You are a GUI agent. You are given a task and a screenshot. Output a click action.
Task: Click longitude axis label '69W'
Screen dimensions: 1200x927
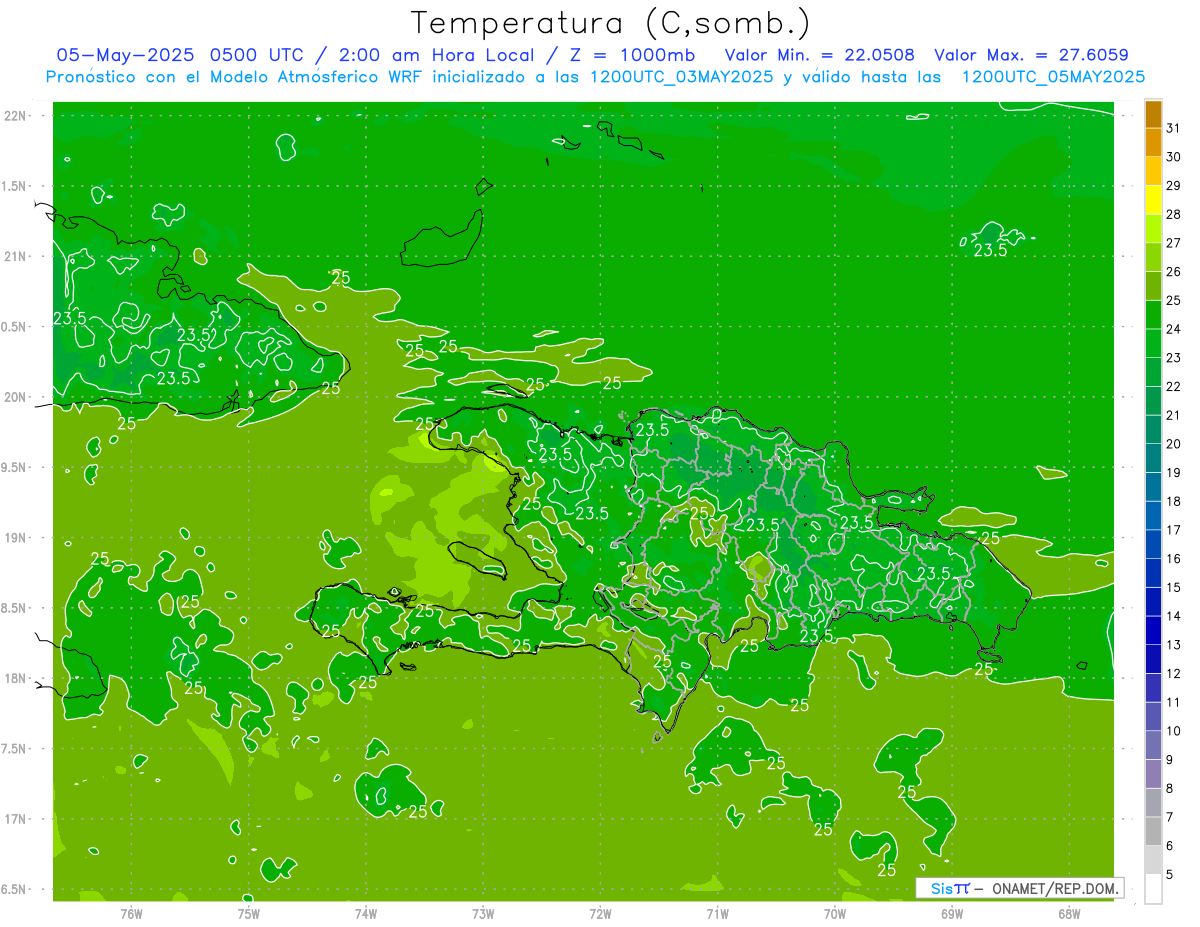click(x=952, y=914)
